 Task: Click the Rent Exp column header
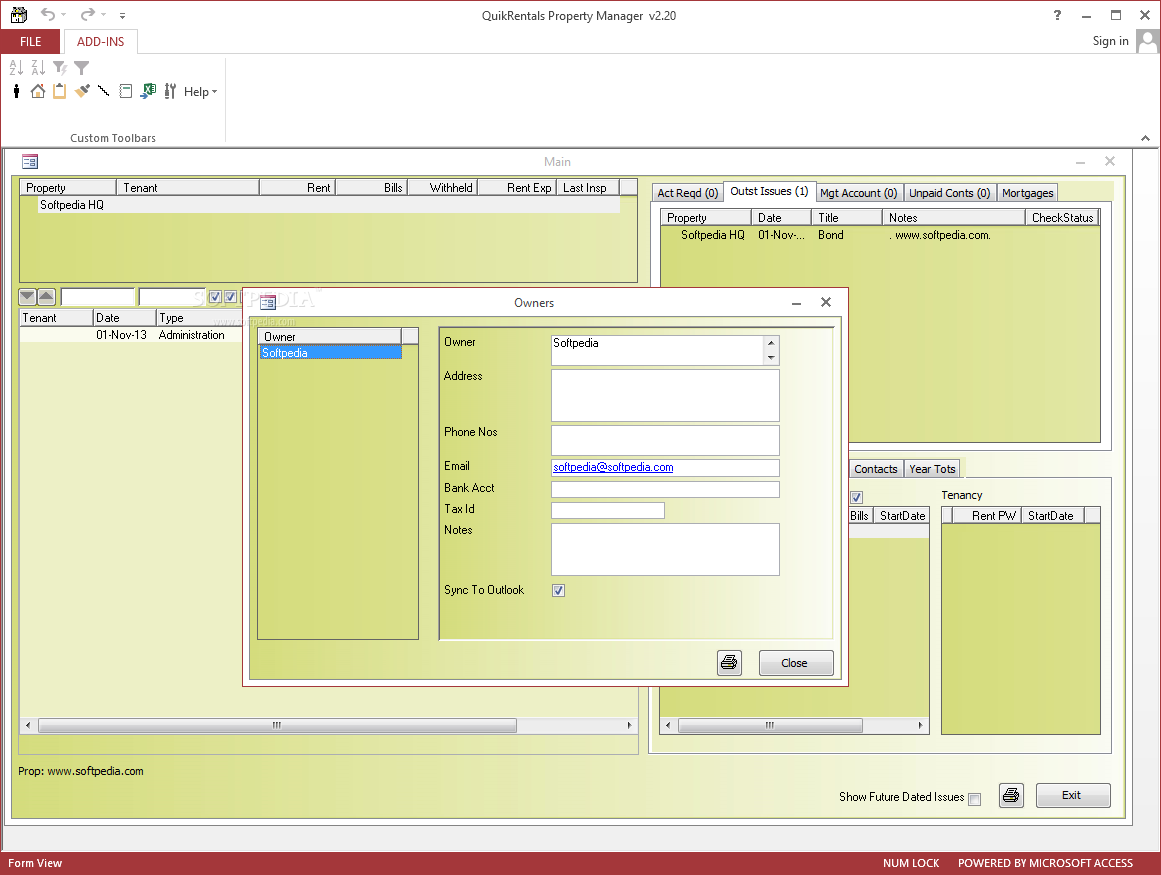point(517,188)
